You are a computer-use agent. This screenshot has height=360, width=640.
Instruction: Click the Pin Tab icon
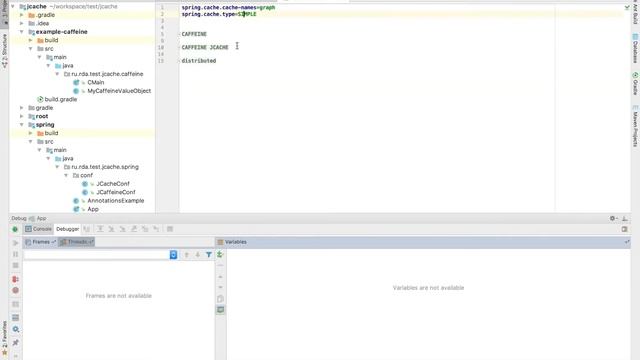pos(16,342)
